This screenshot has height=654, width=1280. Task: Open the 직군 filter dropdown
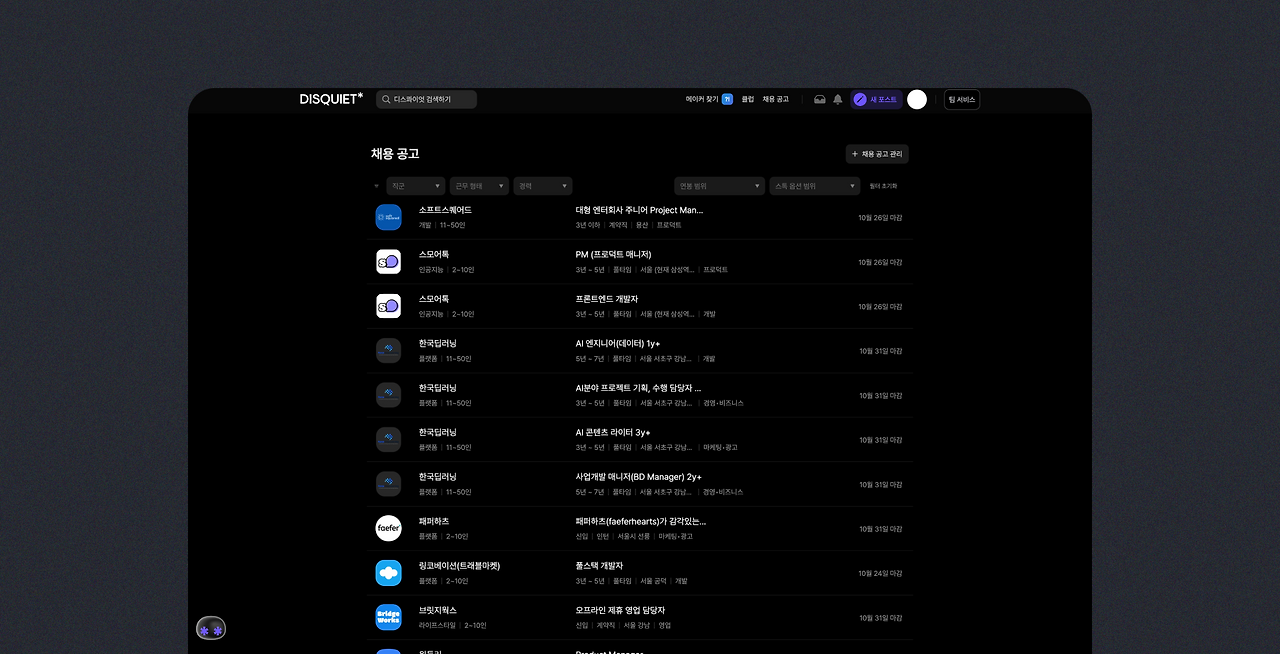(x=416, y=186)
